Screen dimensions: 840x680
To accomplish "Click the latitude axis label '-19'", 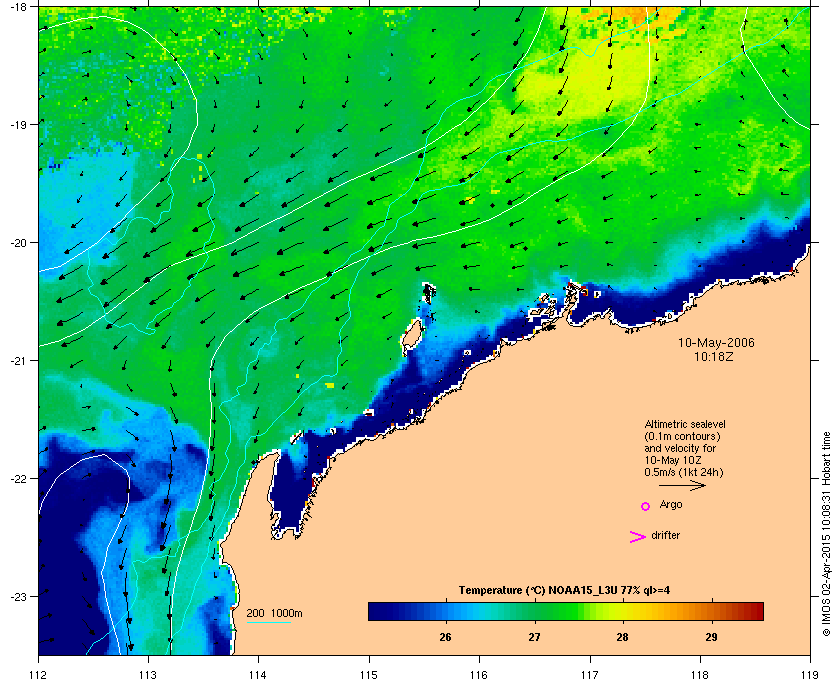I will click(18, 124).
